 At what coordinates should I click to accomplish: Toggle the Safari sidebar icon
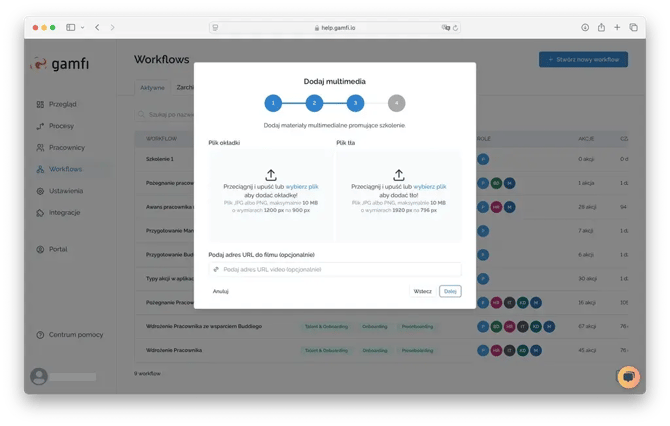tap(71, 27)
